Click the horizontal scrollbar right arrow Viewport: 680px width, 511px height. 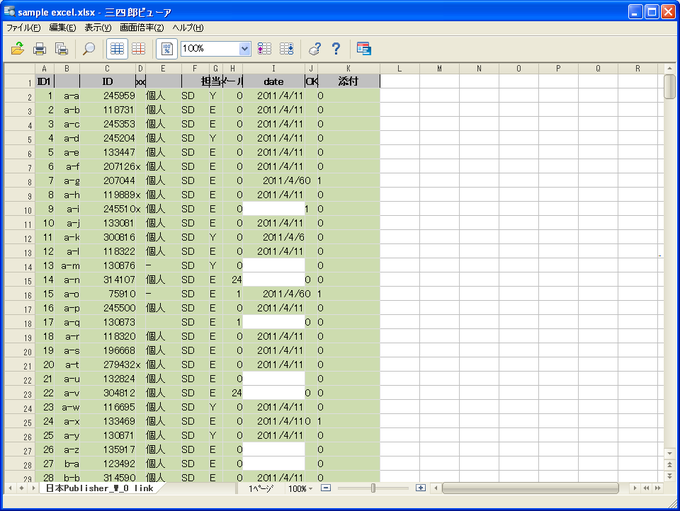(635, 488)
